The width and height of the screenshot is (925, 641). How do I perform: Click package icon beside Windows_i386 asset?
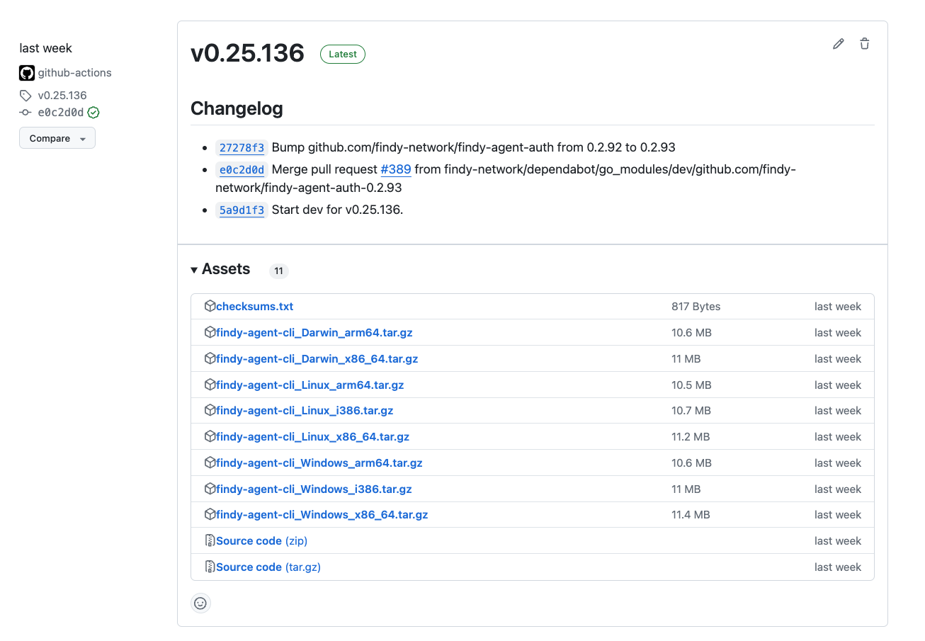pos(209,488)
